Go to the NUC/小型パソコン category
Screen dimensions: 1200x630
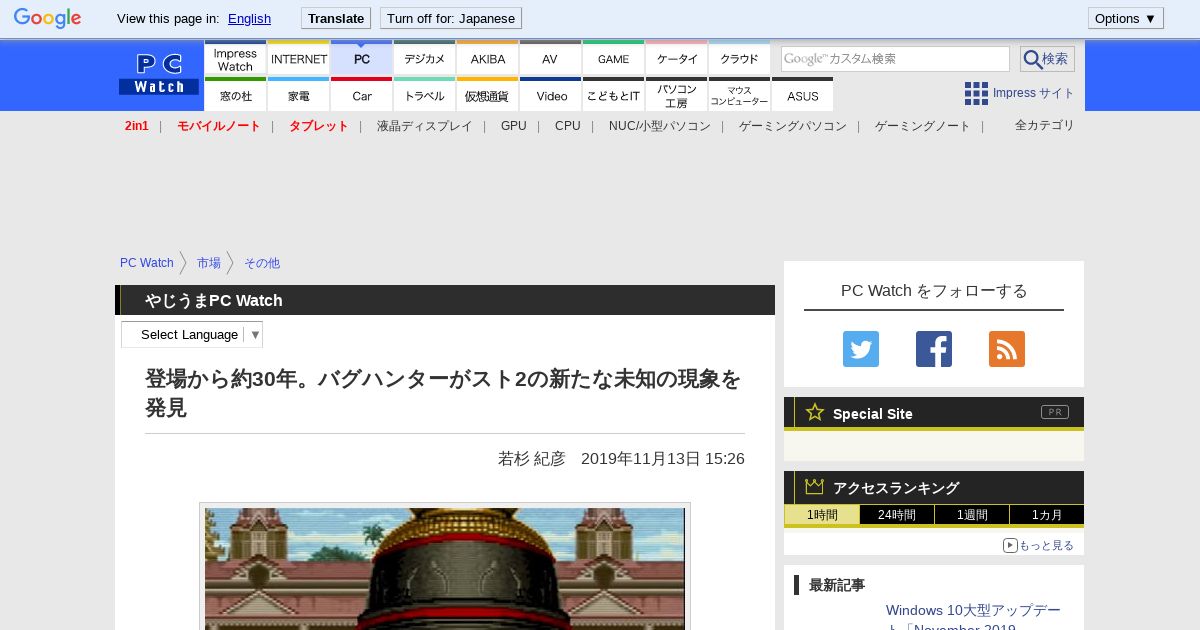[x=660, y=126]
